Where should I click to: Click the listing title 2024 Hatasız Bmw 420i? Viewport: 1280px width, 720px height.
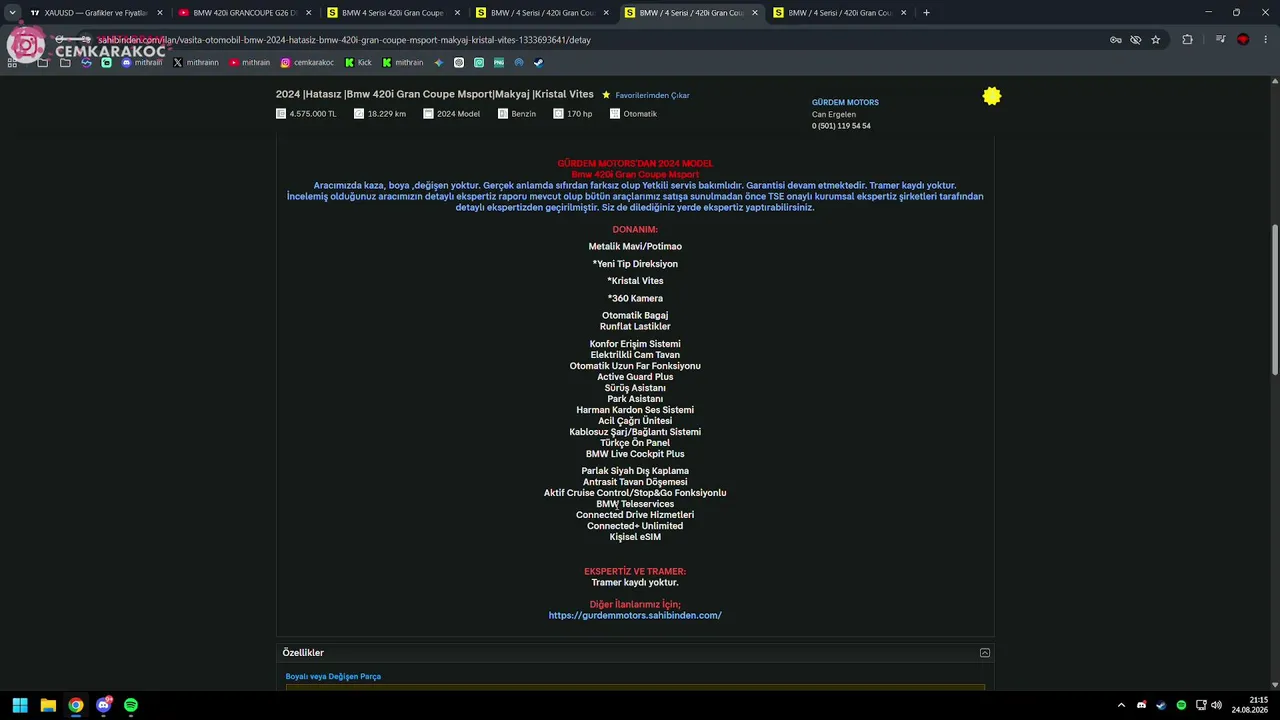click(435, 94)
